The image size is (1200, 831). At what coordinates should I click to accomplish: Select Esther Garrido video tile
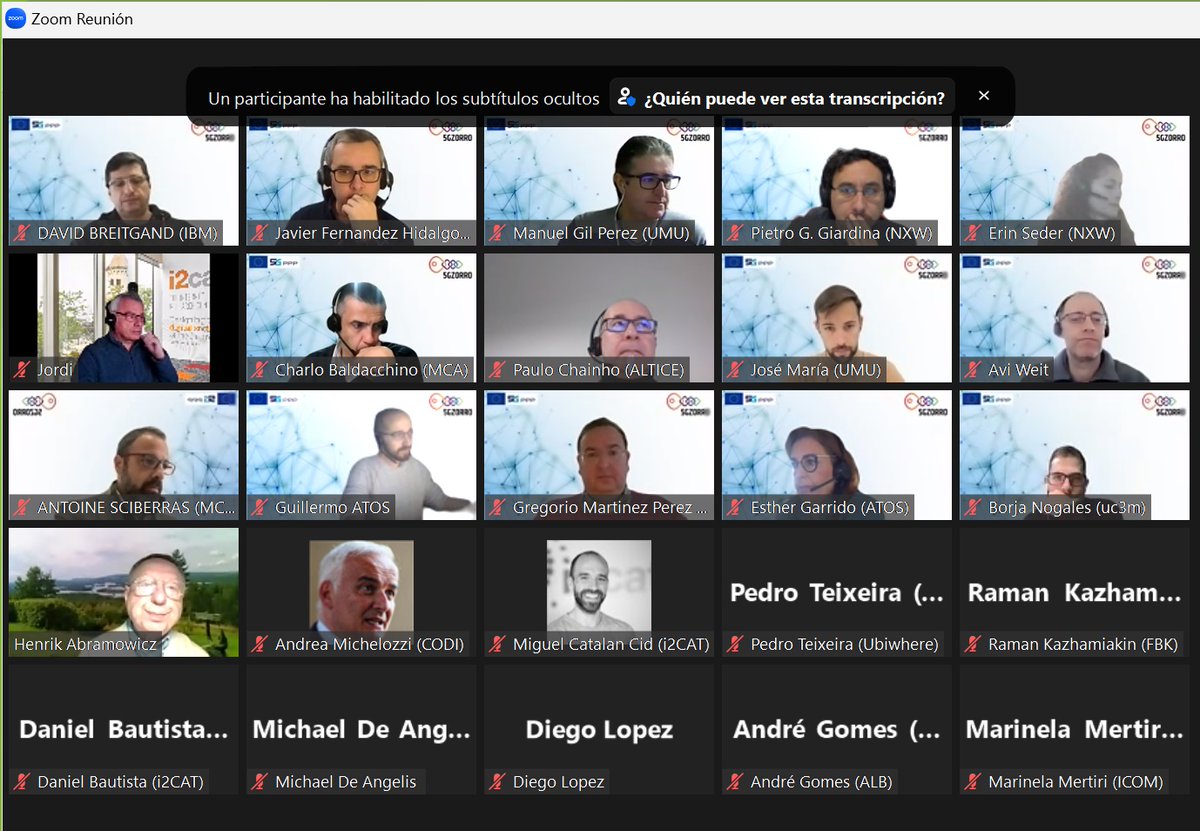click(838, 455)
